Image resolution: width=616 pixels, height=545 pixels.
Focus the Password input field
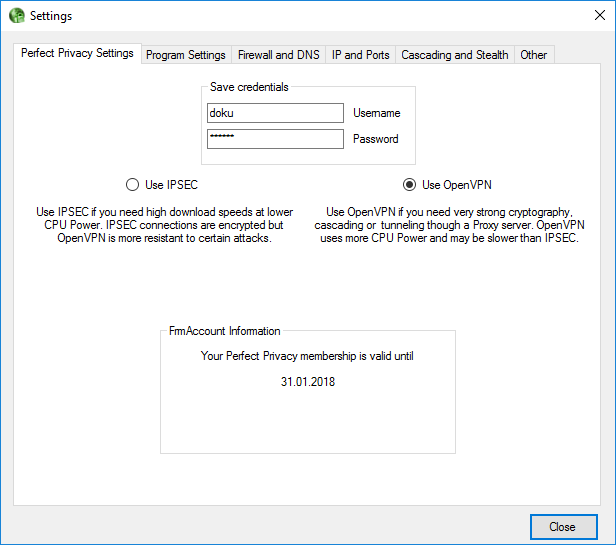click(x=275, y=139)
